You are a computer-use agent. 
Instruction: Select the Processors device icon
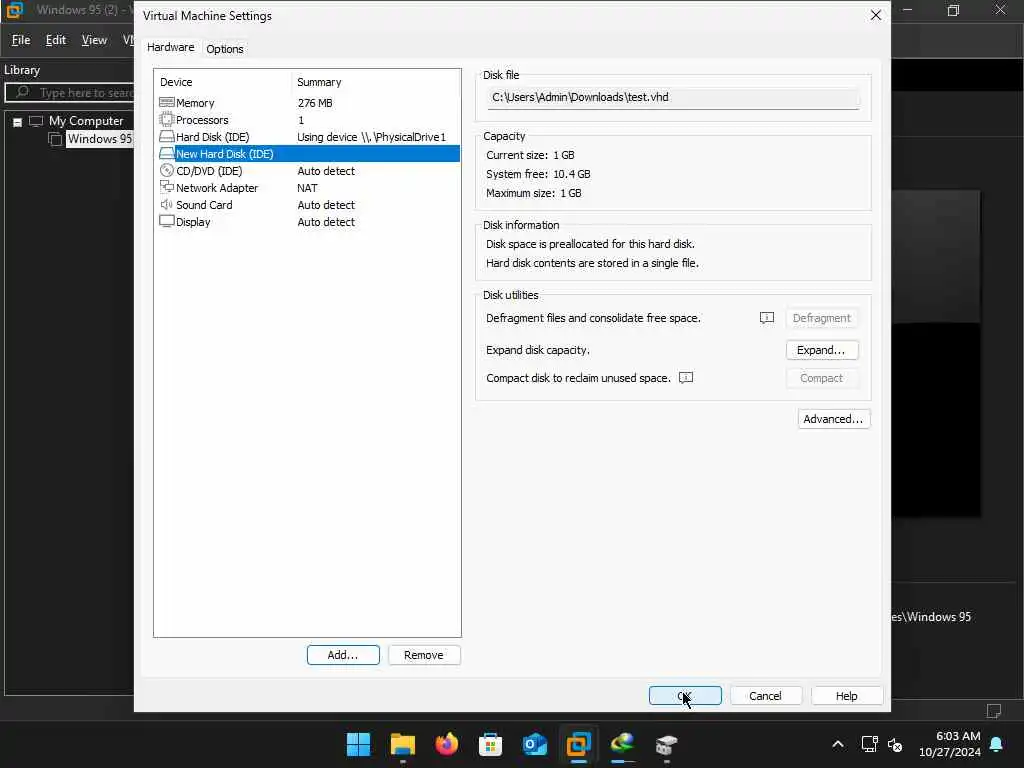[167, 120]
